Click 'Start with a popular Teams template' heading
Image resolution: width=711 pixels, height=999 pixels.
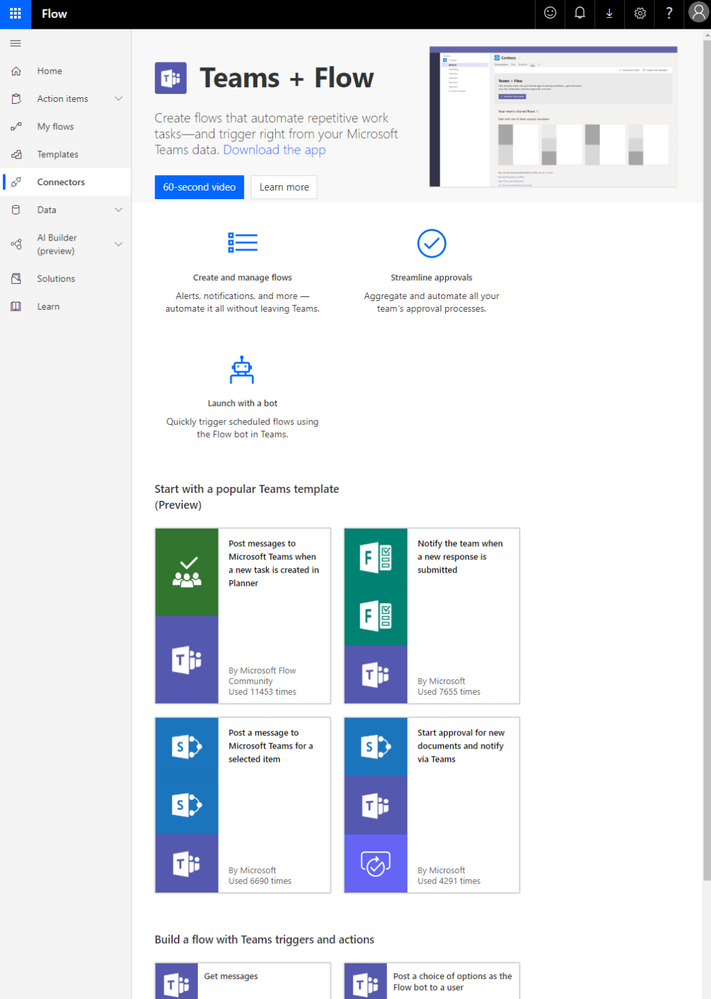pos(247,497)
